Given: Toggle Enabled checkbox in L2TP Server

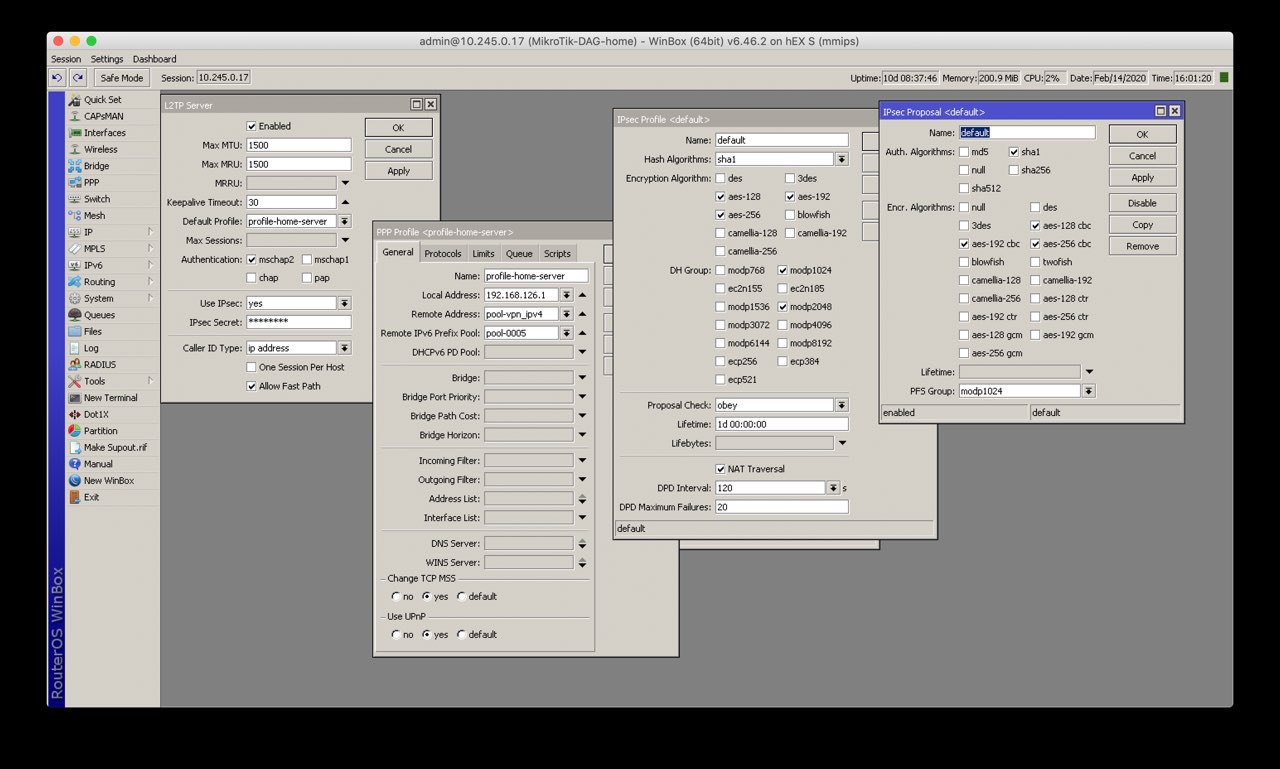Looking at the screenshot, I should click(252, 126).
